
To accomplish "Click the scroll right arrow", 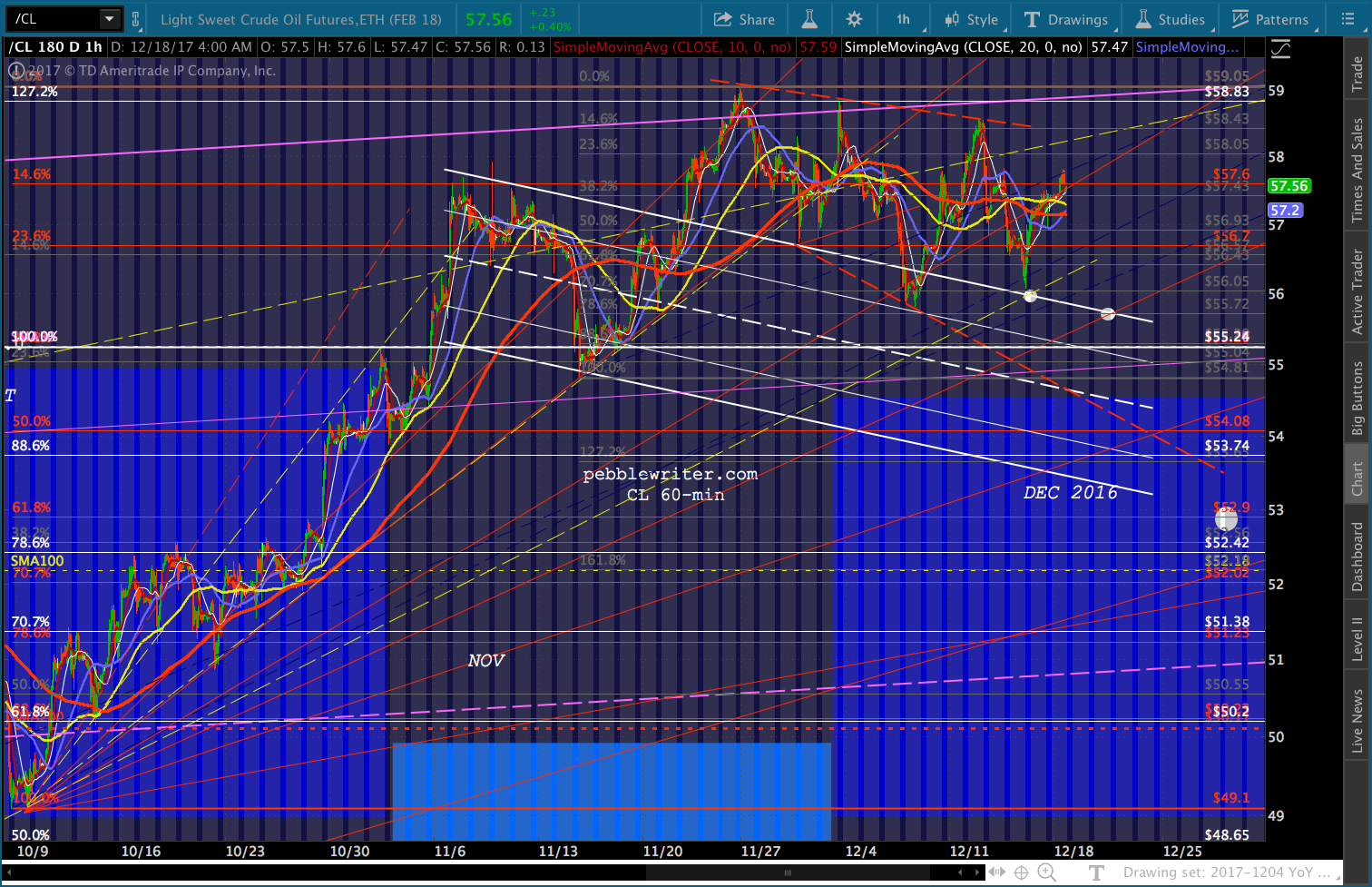I will (x=976, y=873).
